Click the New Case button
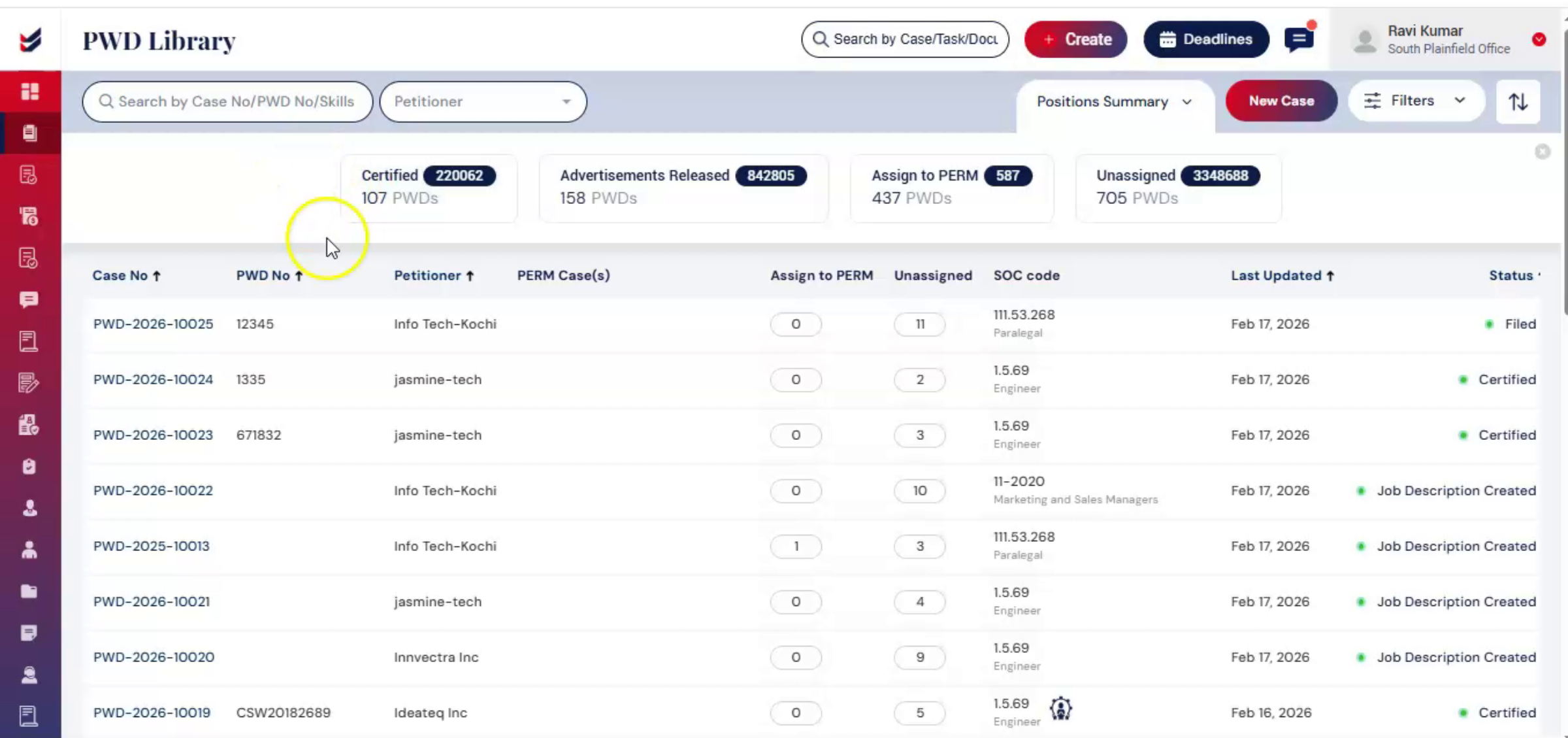 pos(1281,101)
